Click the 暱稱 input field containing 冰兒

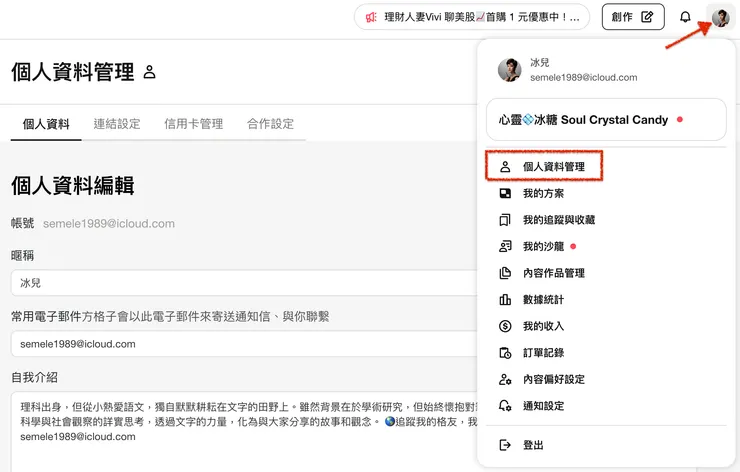click(245, 283)
